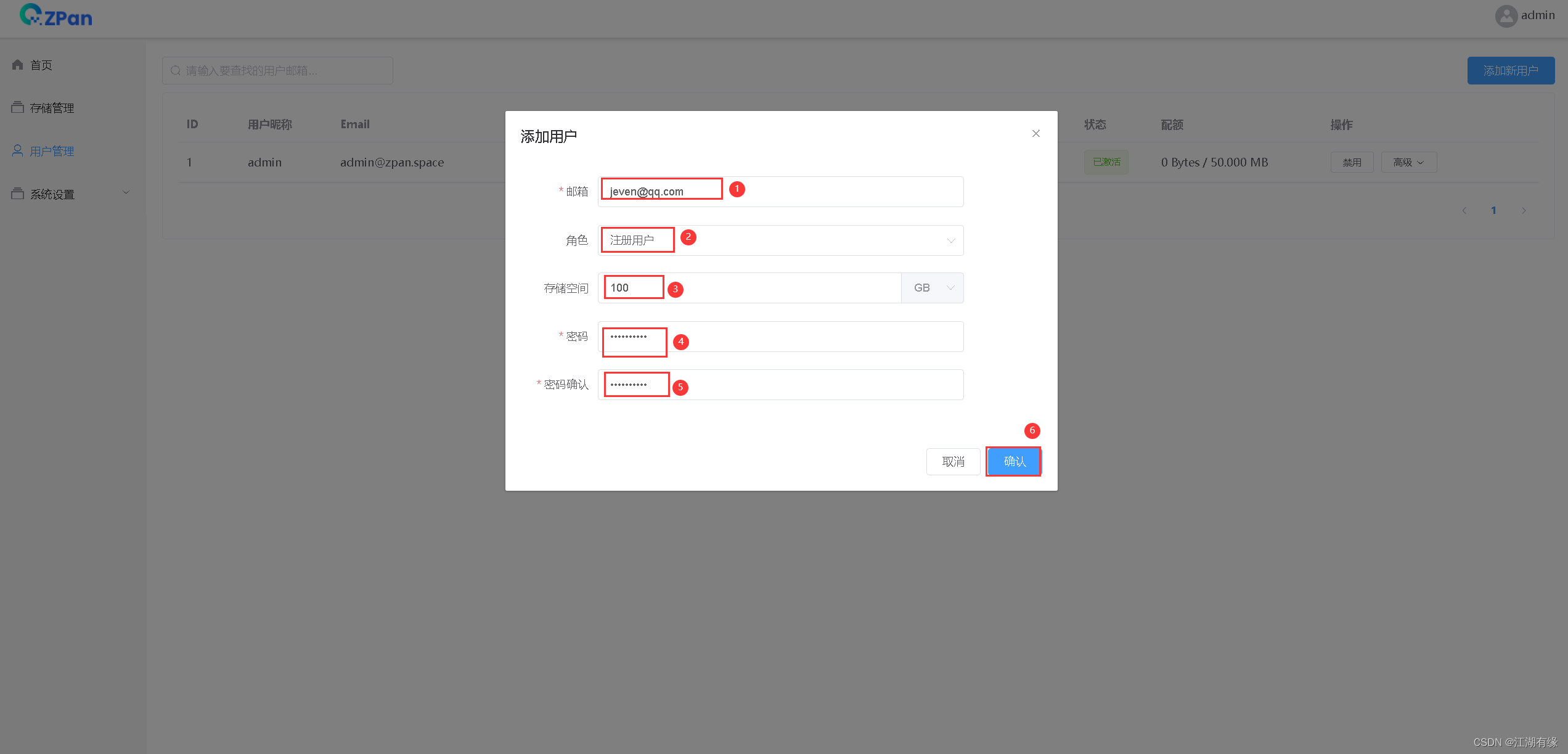The image size is (1568, 754).
Task: Click the 用户昵称 column header
Action: pyautogui.click(x=269, y=125)
